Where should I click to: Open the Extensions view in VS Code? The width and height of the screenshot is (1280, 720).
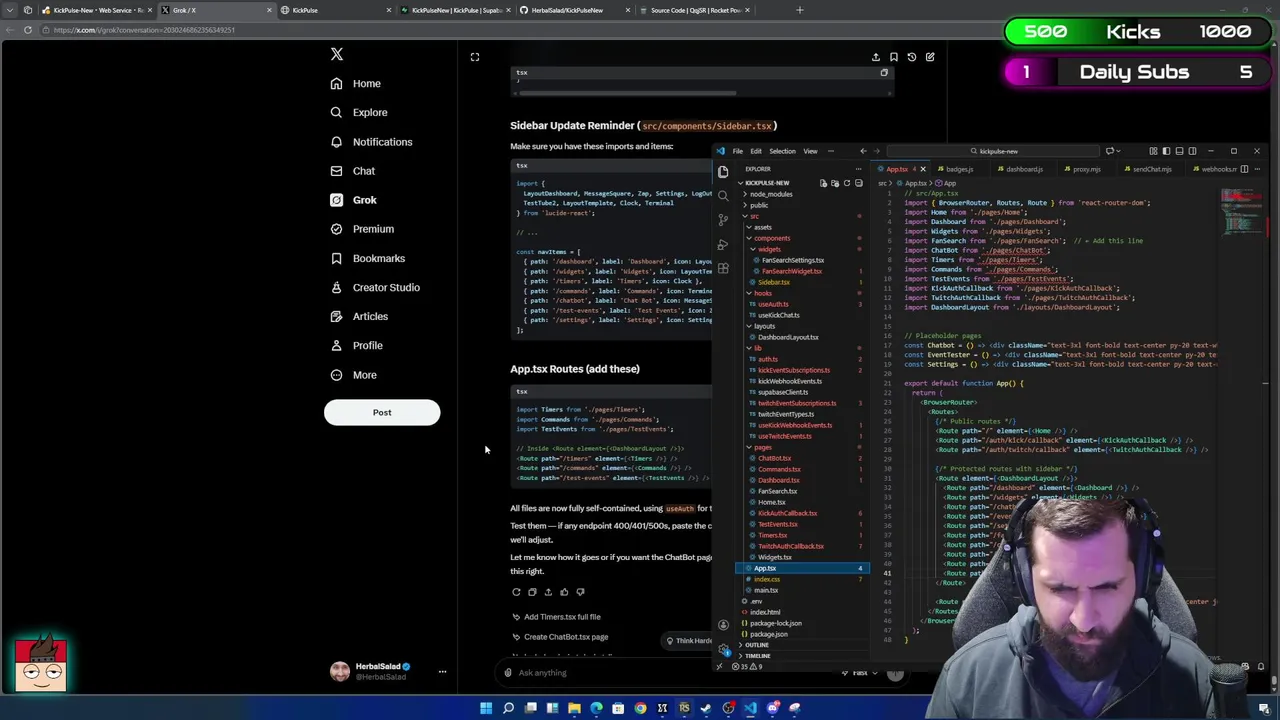tap(723, 268)
